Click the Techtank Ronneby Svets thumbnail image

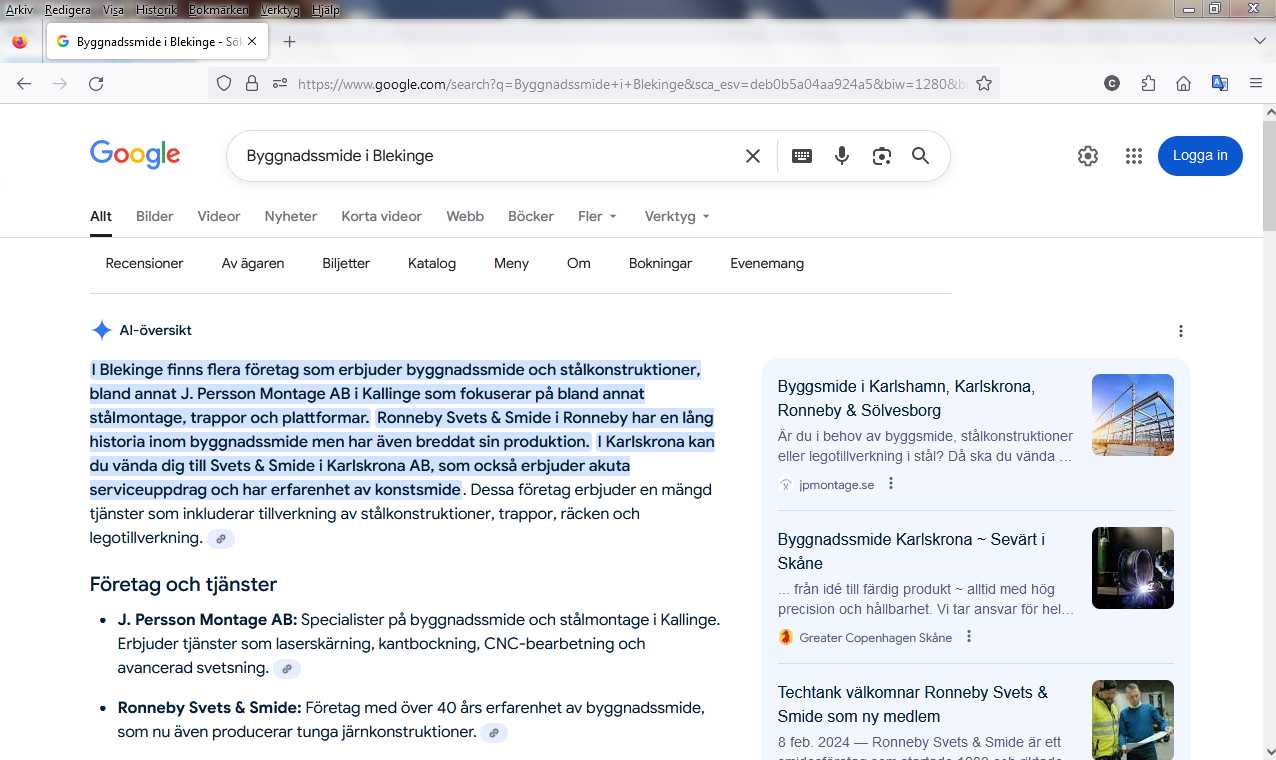click(1132, 720)
